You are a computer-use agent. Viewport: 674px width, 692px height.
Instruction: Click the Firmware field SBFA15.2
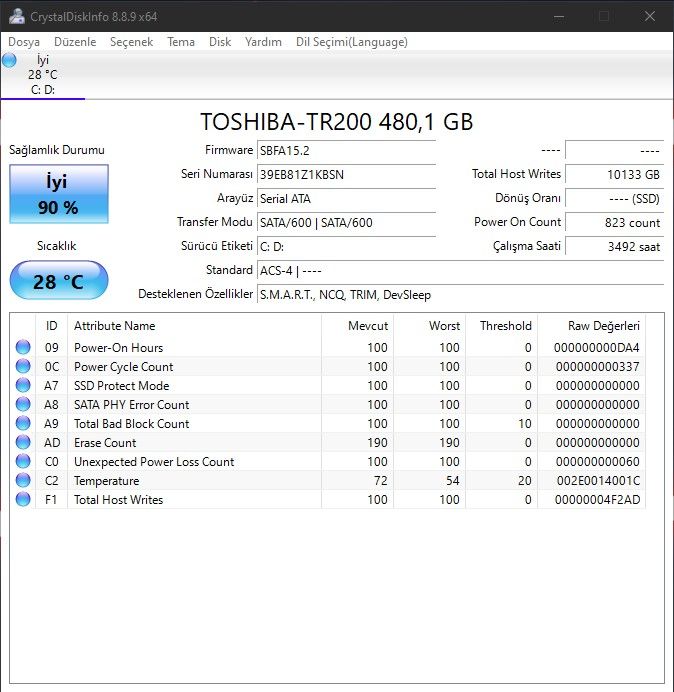tap(346, 150)
